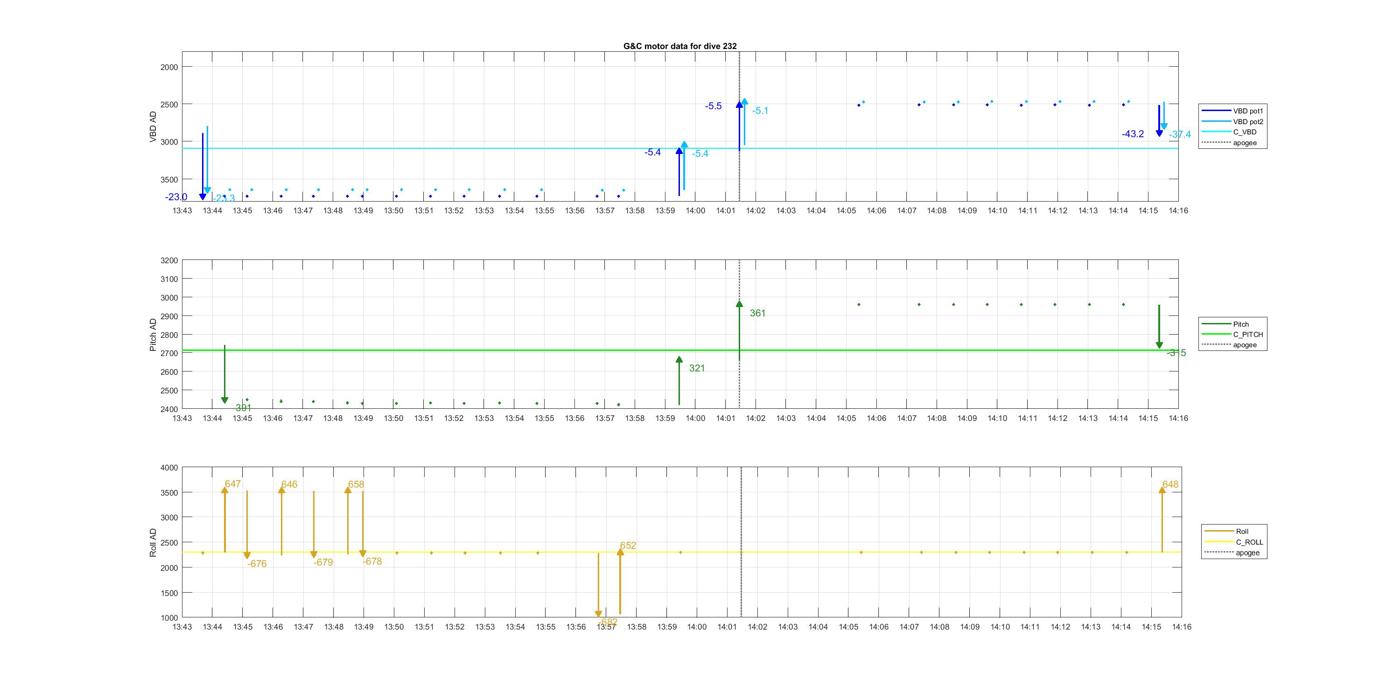
Task: Click the '2700' tick on the Pitch y-axis
Action: click(x=169, y=354)
